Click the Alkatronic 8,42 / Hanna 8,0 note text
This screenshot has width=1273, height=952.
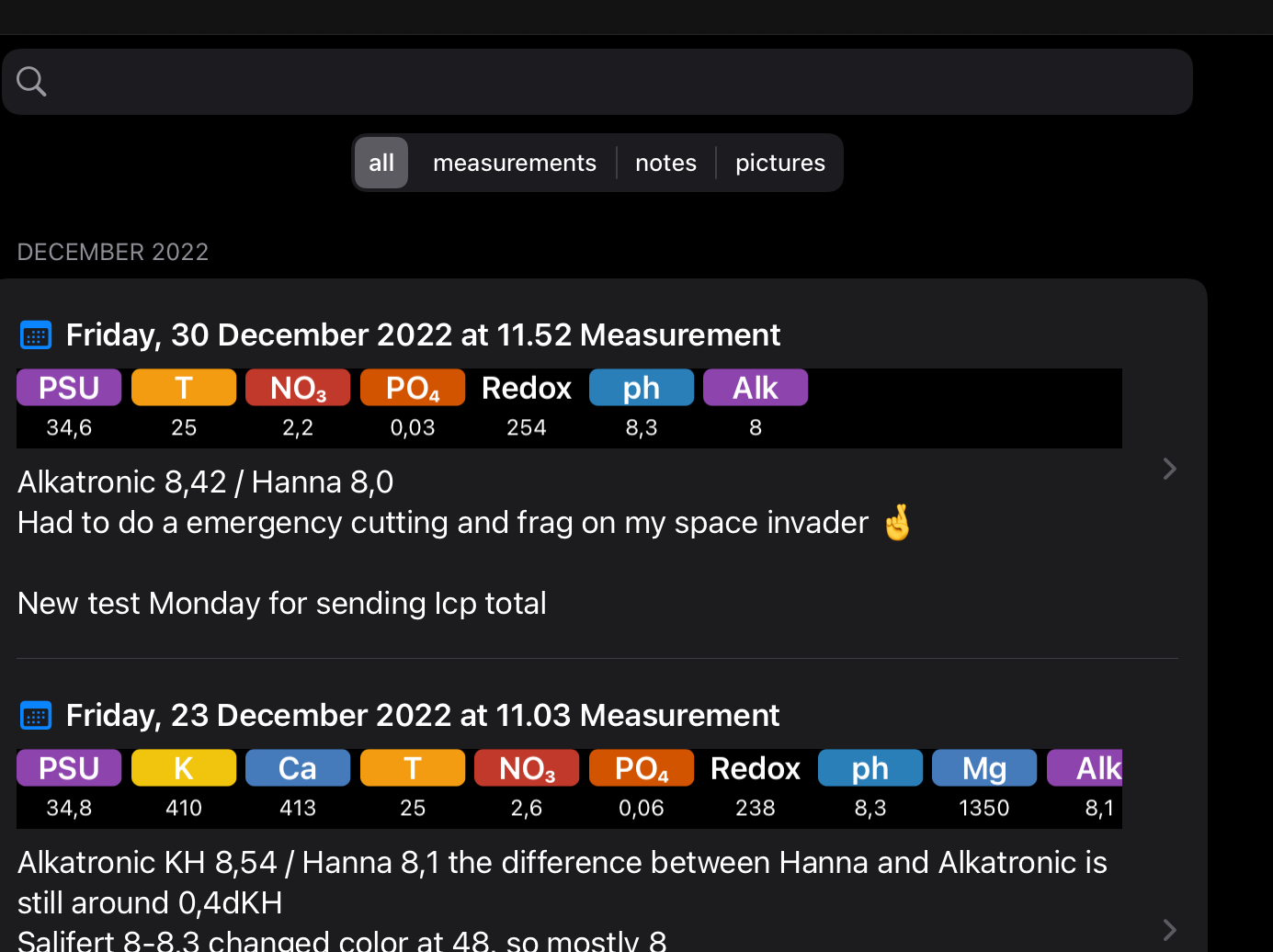206,482
